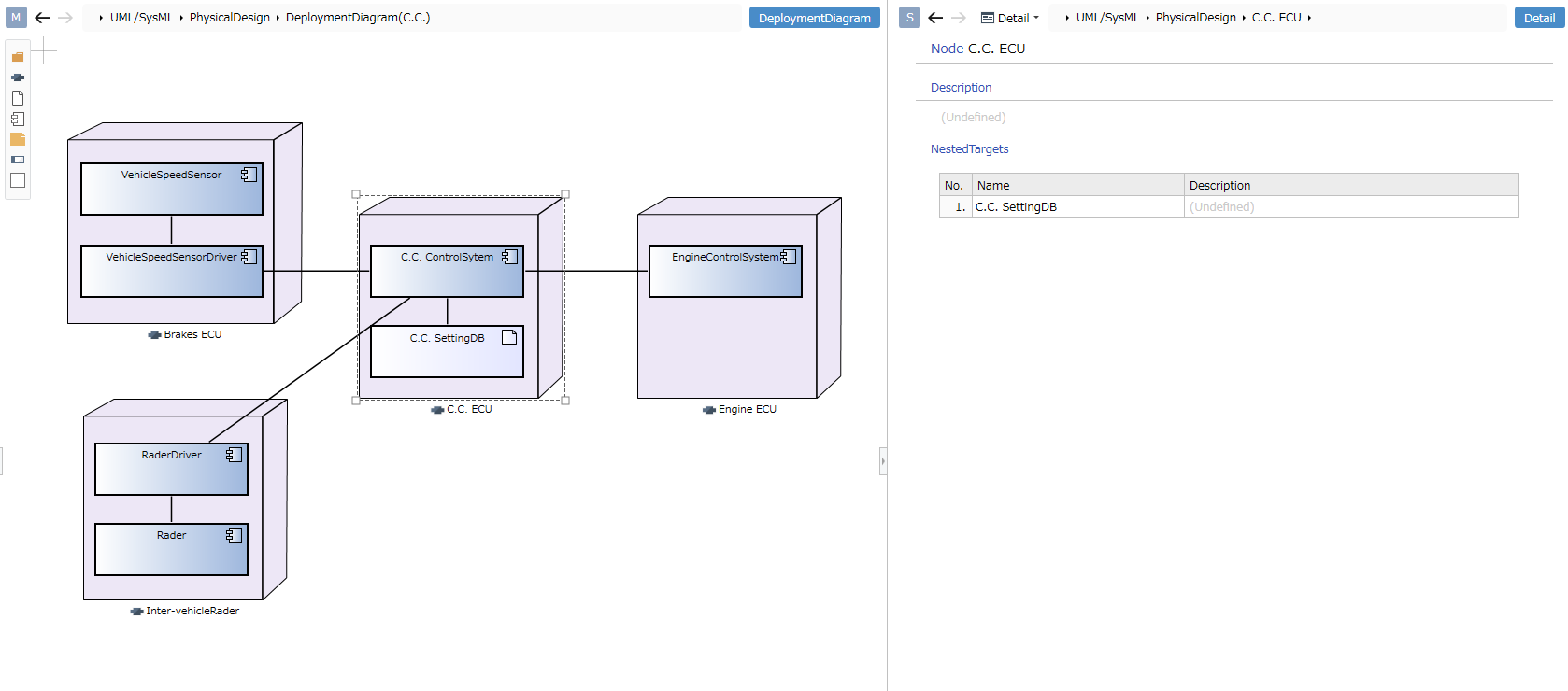Click the Inter-vehicleRader node label
Image resolution: width=1568 pixels, height=691 pixels.
(192, 612)
